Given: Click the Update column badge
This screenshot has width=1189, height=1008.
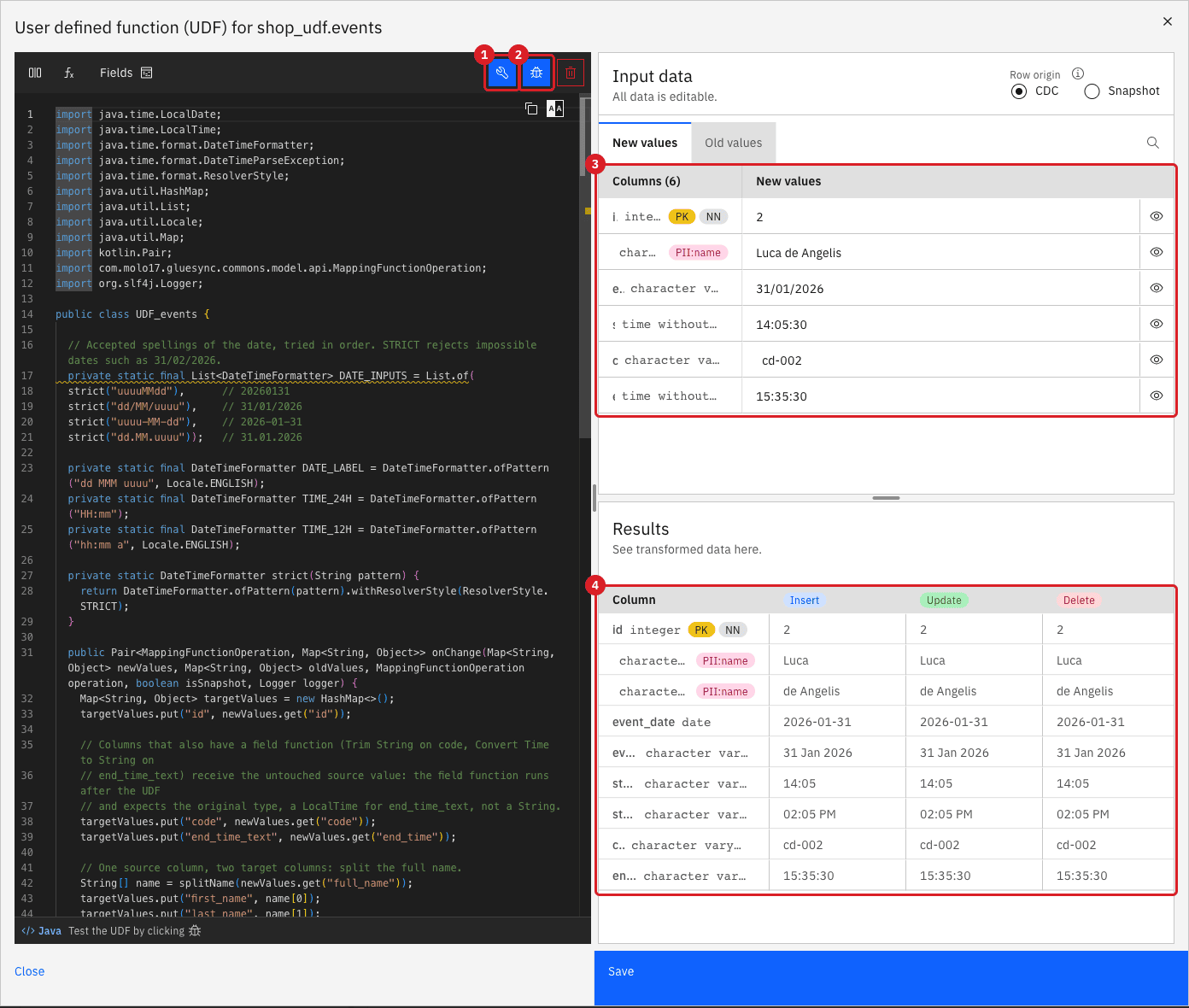Looking at the screenshot, I should [944, 601].
